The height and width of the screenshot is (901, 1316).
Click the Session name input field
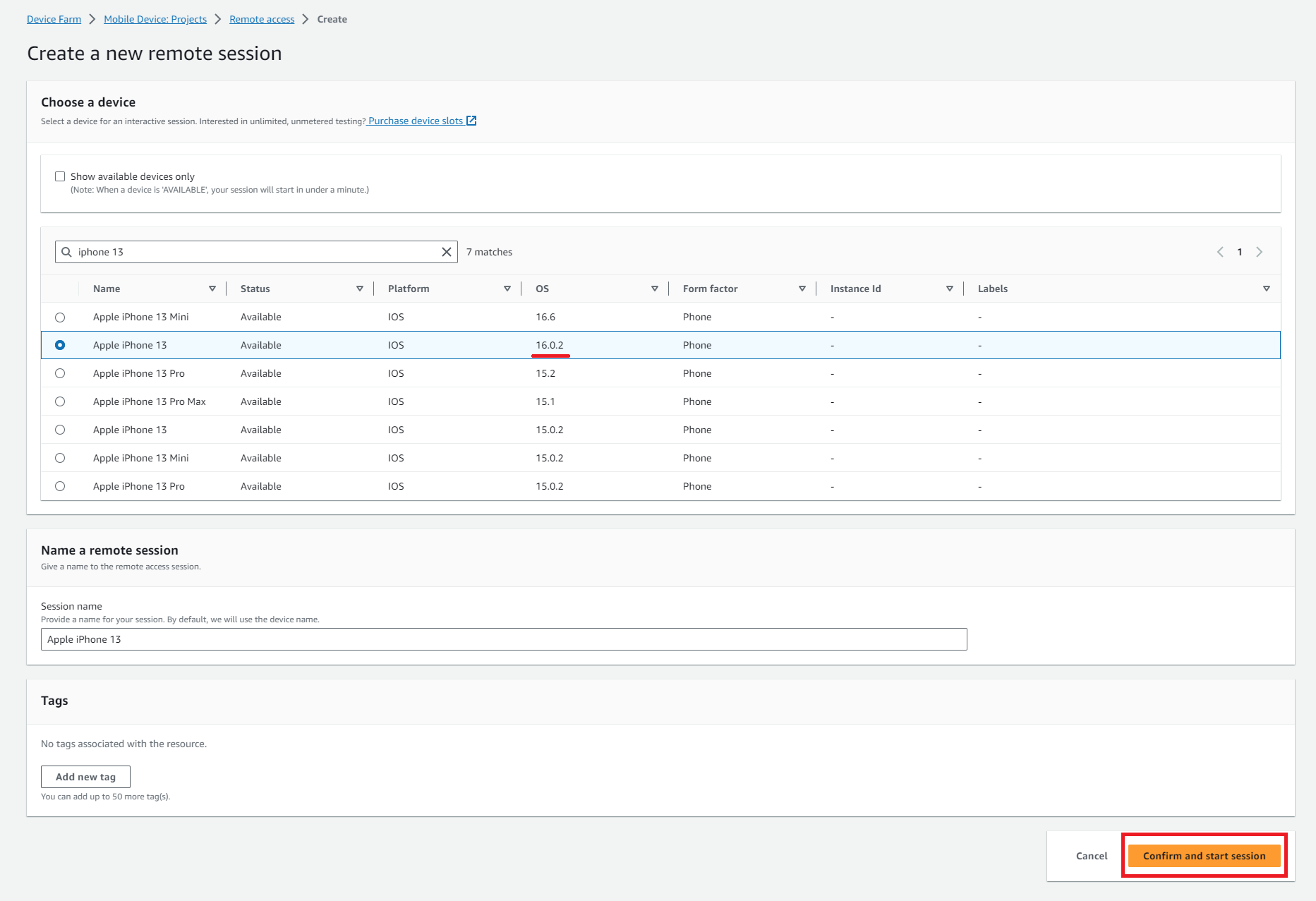coord(503,639)
